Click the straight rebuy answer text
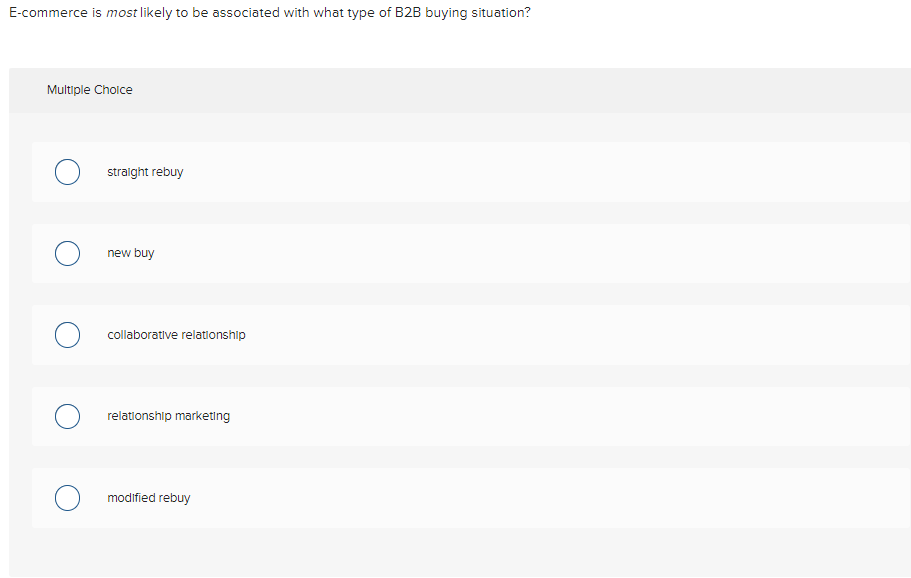This screenshot has height=578, width=911. (x=145, y=172)
